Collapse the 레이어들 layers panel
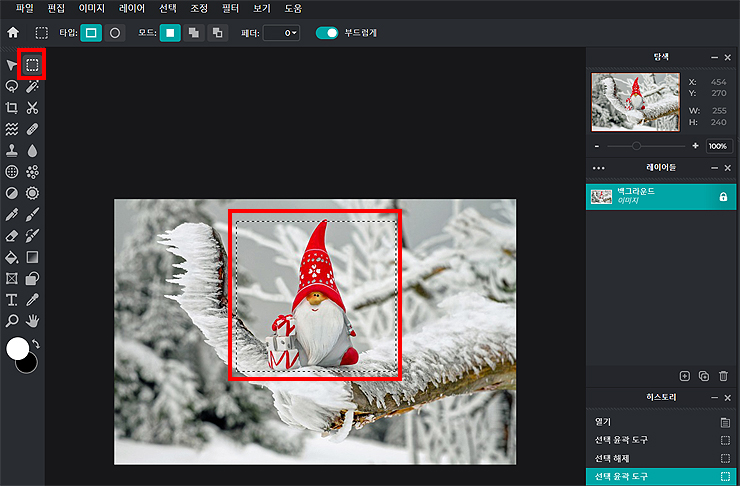The width and height of the screenshot is (740, 486). pyautogui.click(x=715, y=168)
